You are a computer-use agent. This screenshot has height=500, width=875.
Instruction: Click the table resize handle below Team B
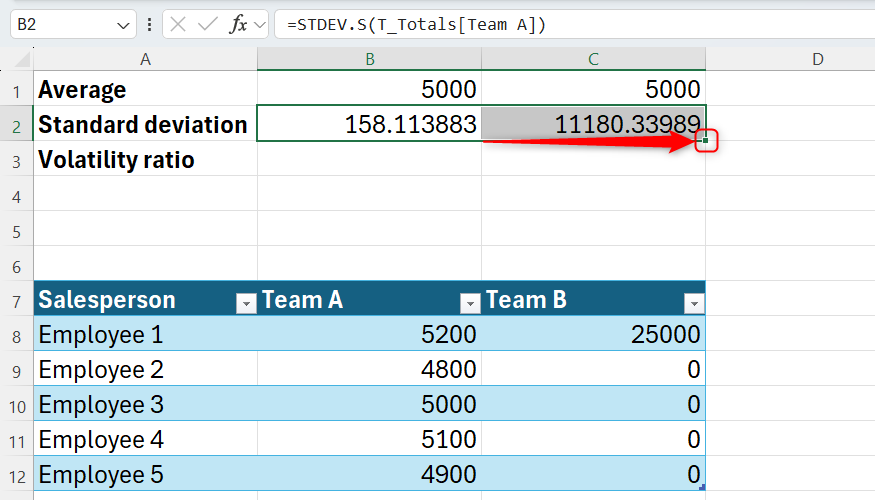pos(703,487)
